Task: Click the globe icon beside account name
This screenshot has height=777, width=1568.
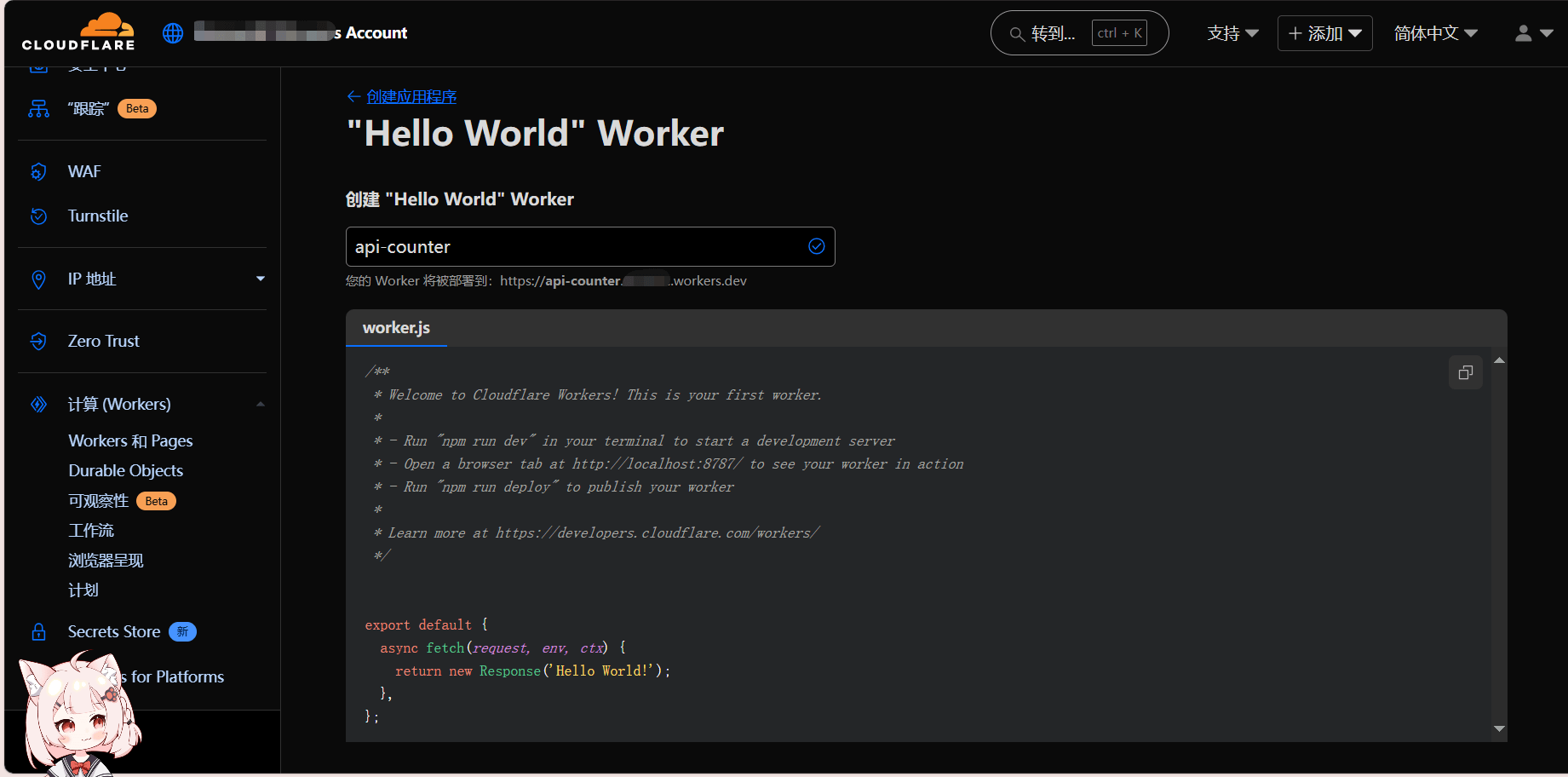Action: 173,33
